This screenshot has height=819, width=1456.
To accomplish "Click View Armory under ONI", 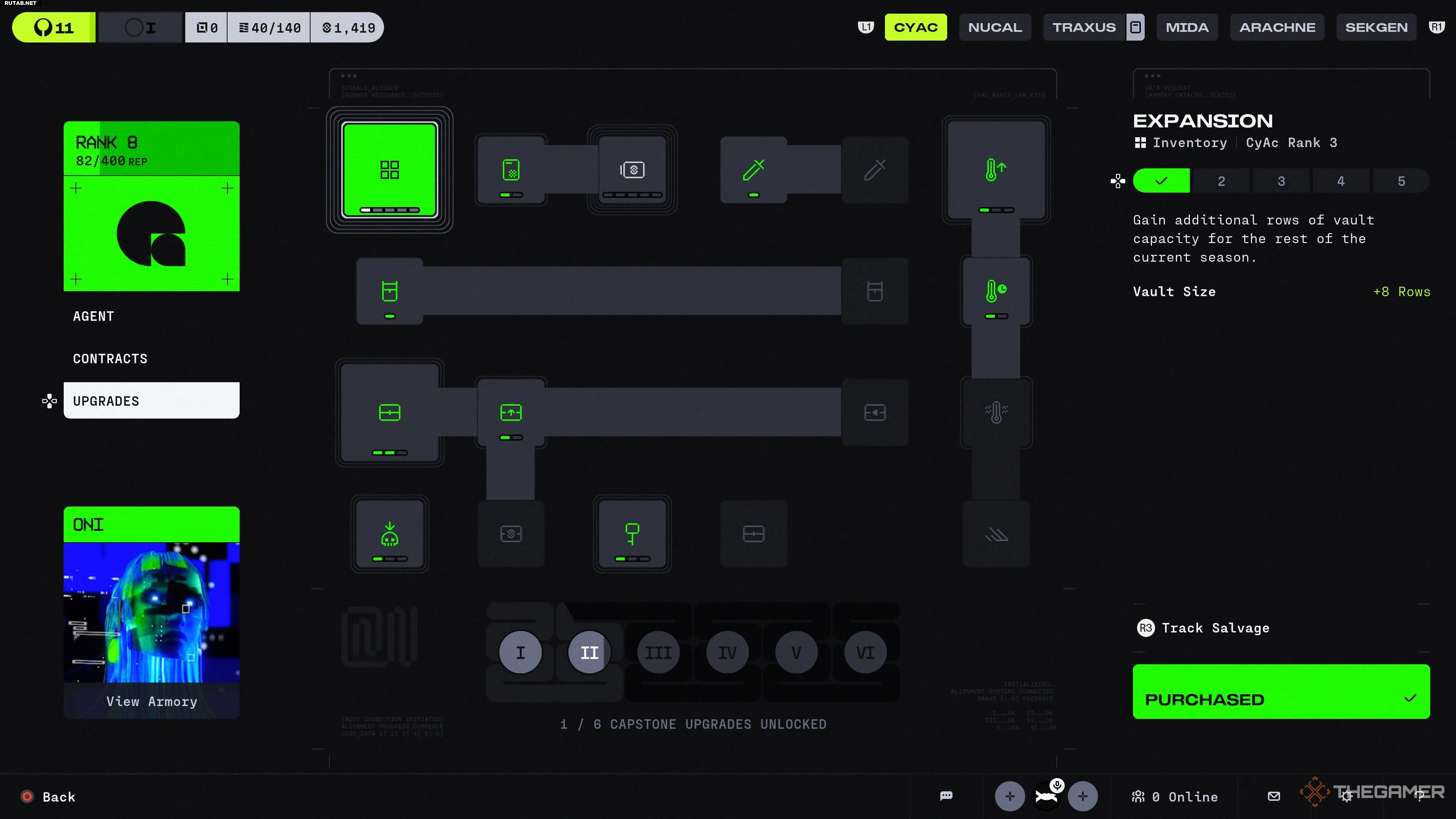I will [152, 701].
